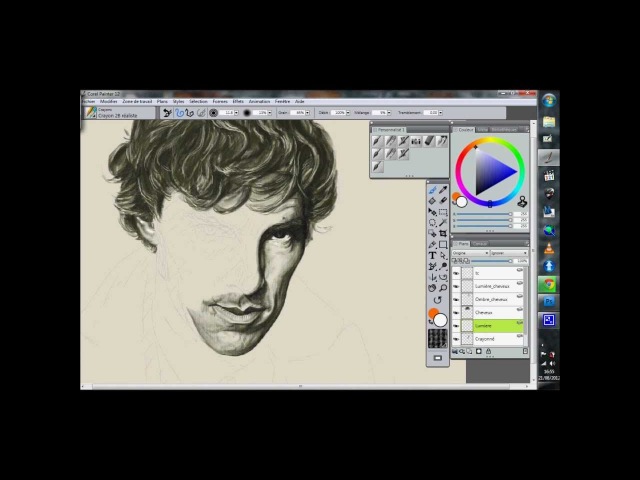Click the white color swatch in Couleur panel
This screenshot has height=480, width=640.
[462, 202]
